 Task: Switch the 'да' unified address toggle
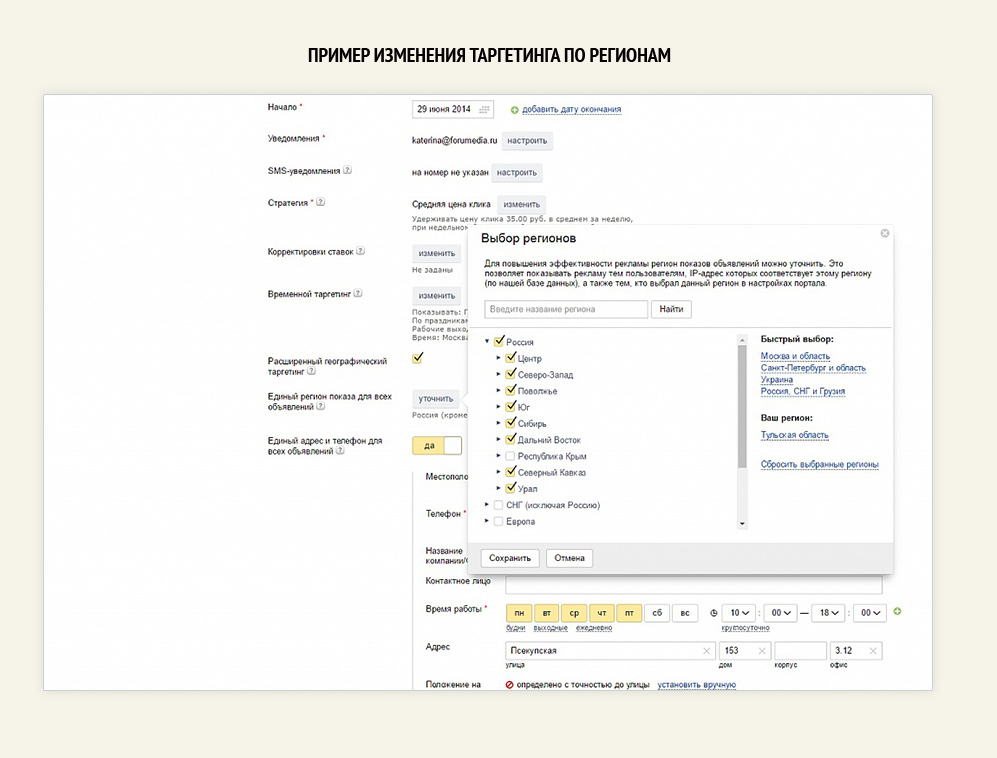[x=437, y=445]
